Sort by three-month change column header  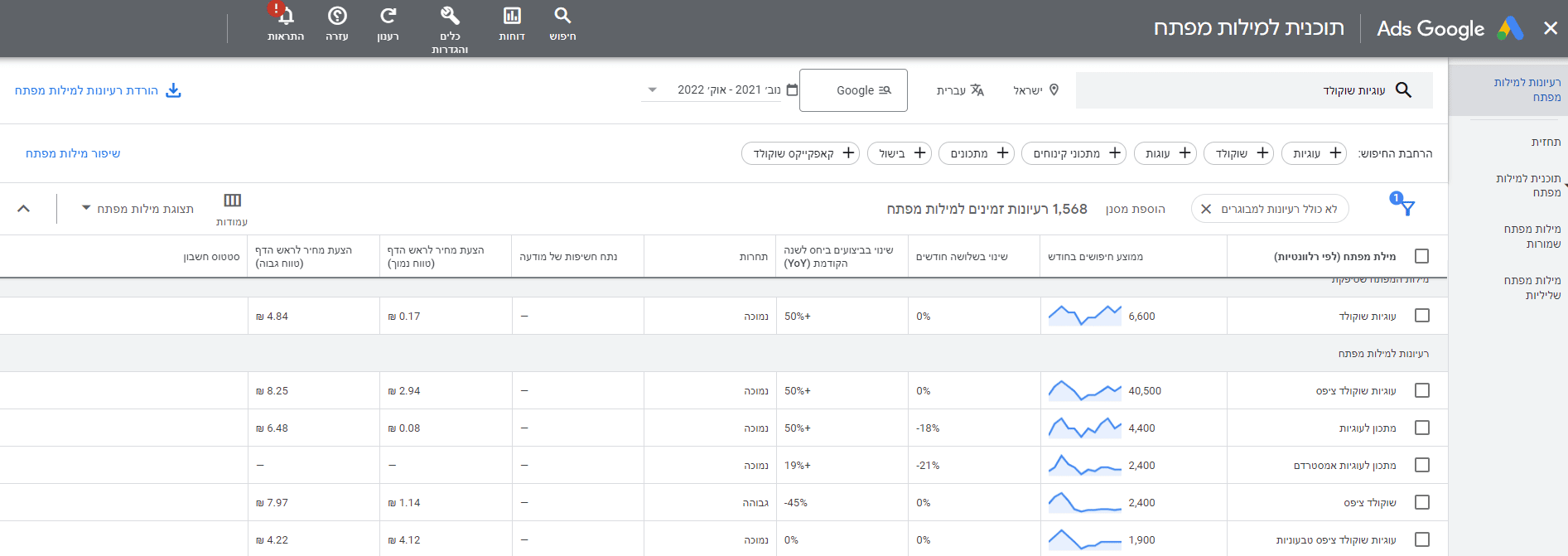[x=962, y=257]
